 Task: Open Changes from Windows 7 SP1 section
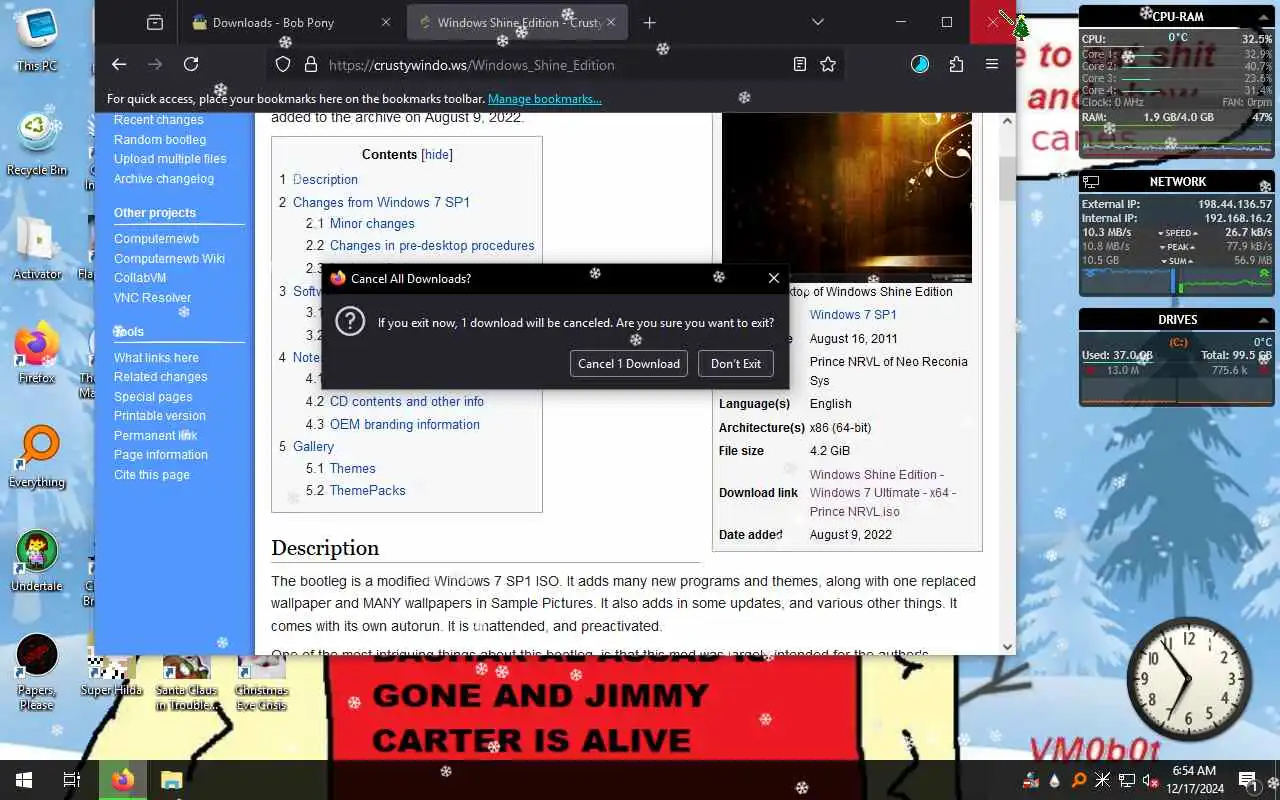click(x=381, y=202)
